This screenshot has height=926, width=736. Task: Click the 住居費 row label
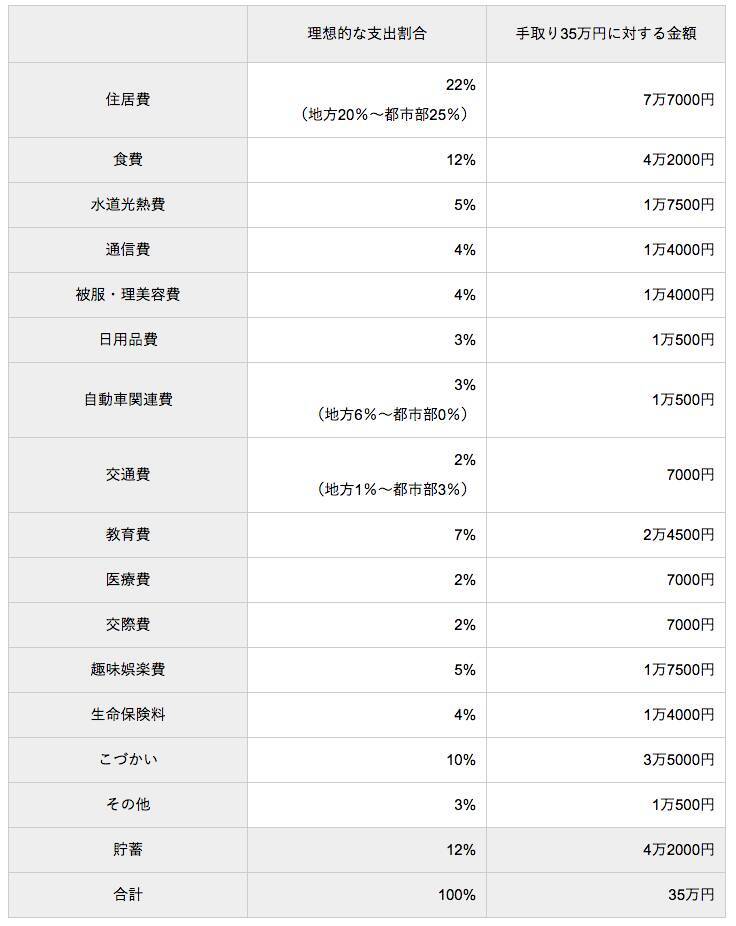[x=128, y=100]
